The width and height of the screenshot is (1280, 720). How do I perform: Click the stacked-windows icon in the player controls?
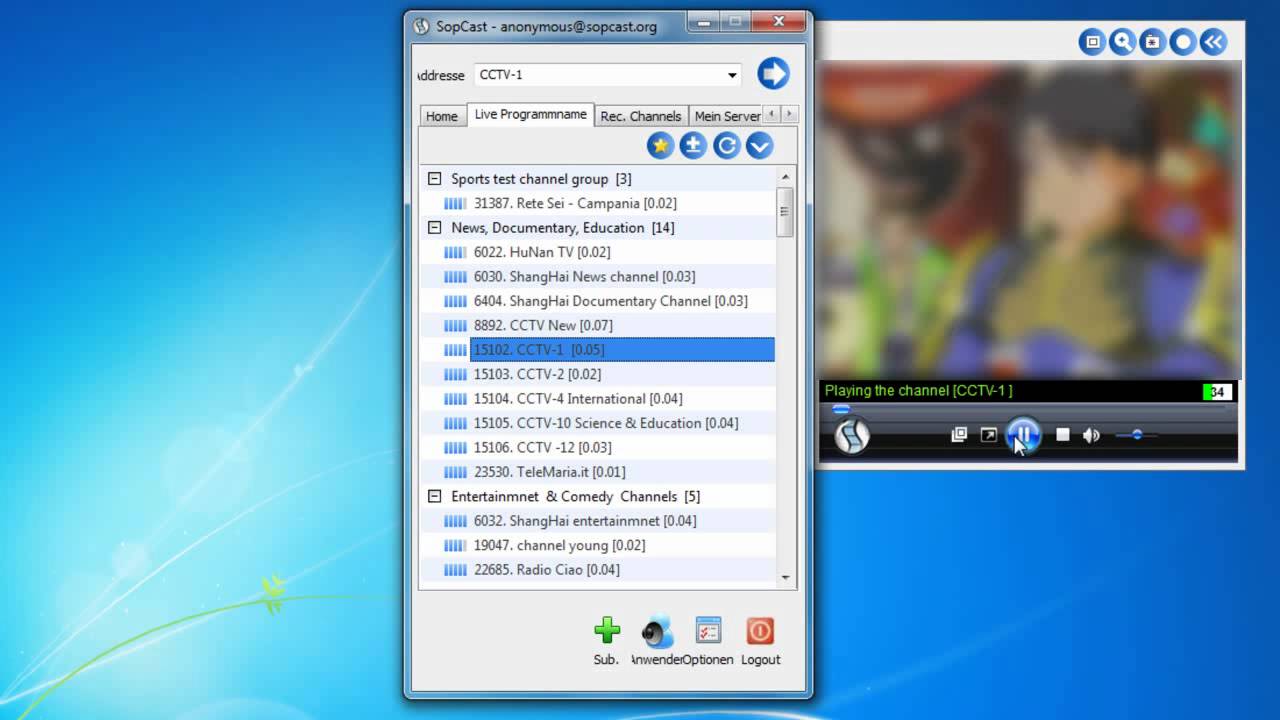[x=959, y=435]
